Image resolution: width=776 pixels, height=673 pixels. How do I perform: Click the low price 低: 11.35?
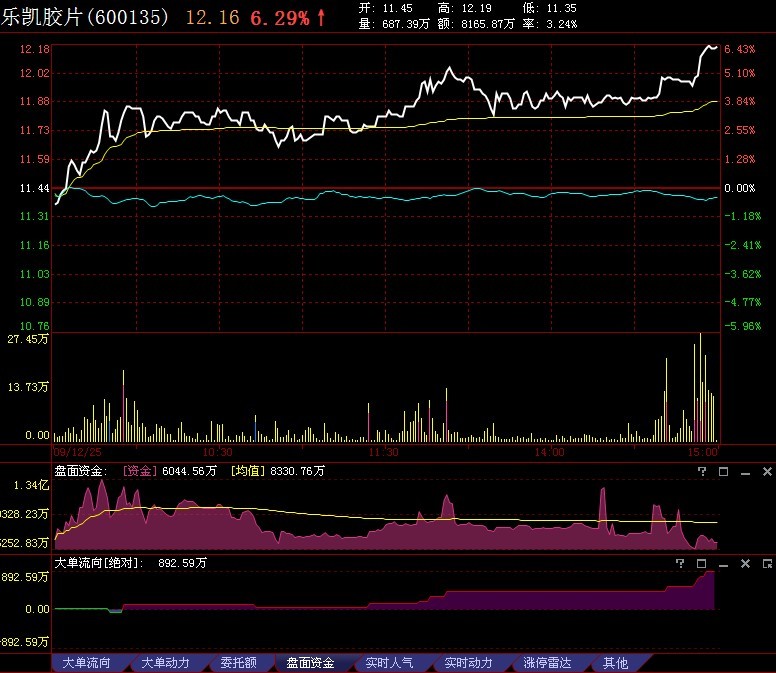pyautogui.click(x=549, y=8)
